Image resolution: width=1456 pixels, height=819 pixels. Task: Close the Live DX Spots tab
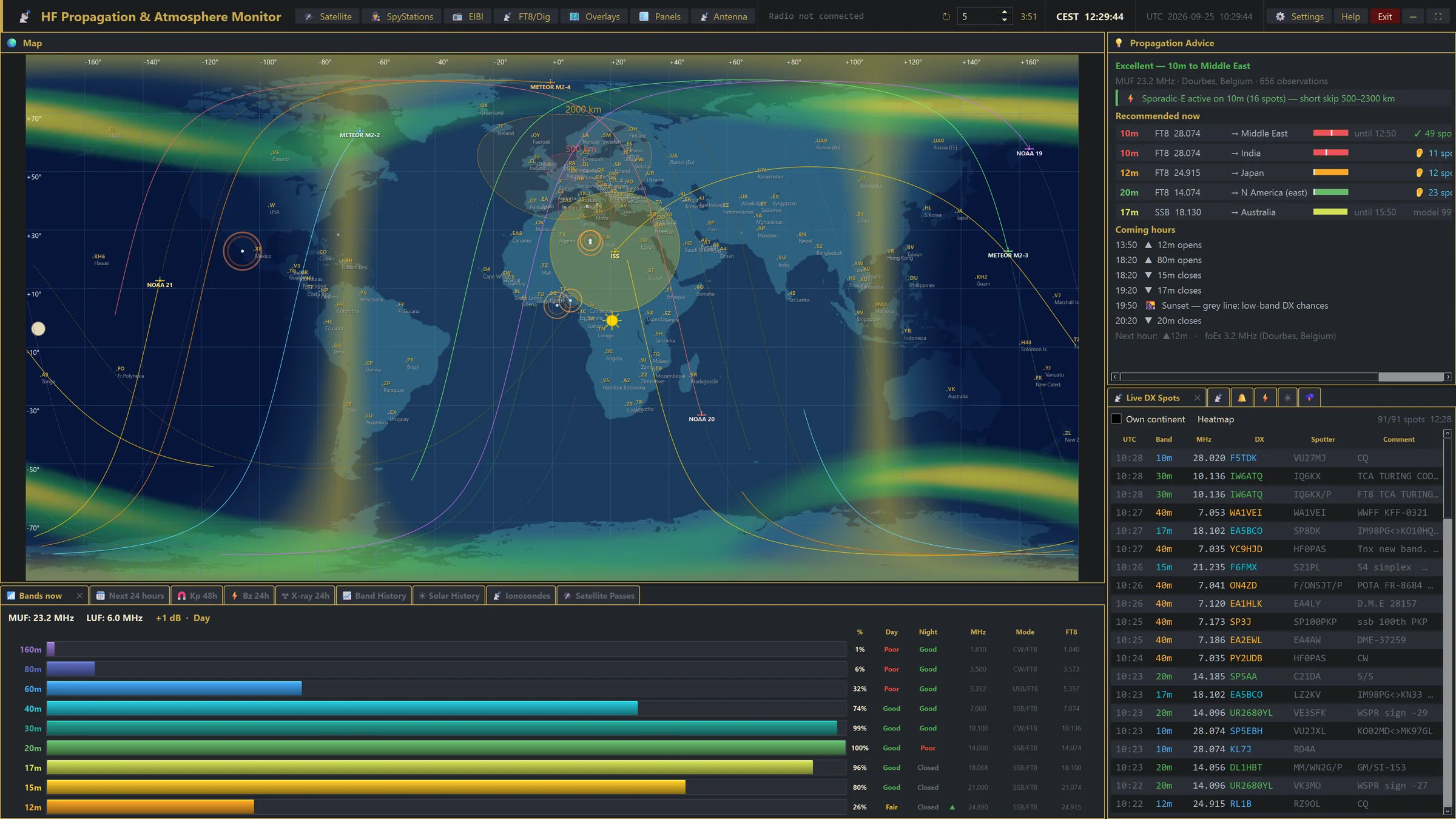click(x=1197, y=398)
